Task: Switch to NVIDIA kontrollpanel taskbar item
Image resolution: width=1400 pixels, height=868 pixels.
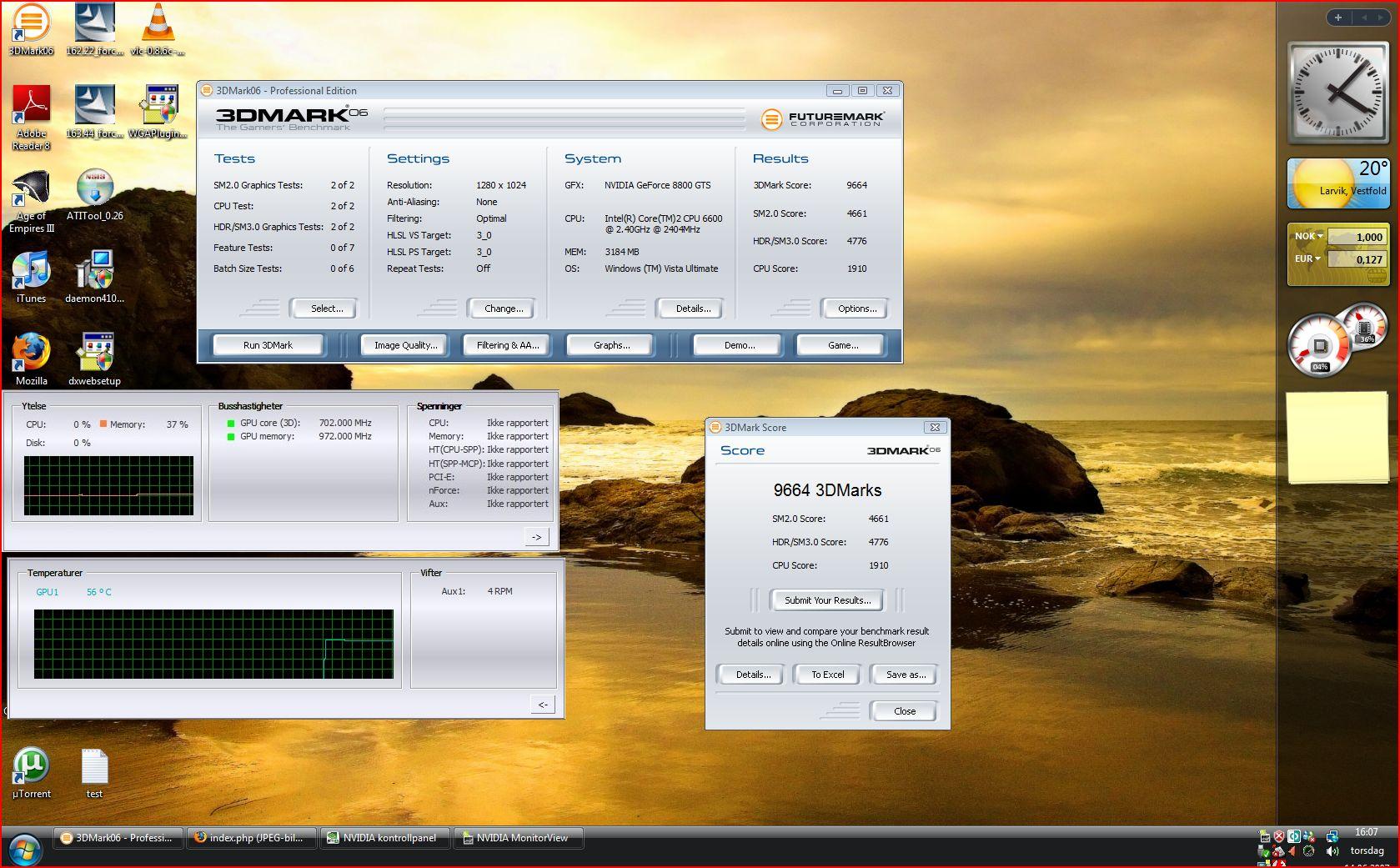Action: click(x=384, y=838)
